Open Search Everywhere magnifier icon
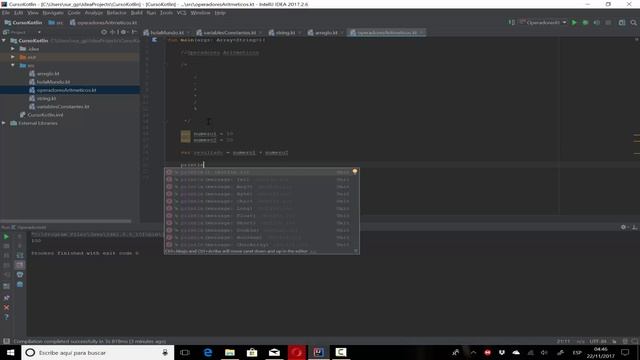The image size is (640, 360). click(x=633, y=23)
